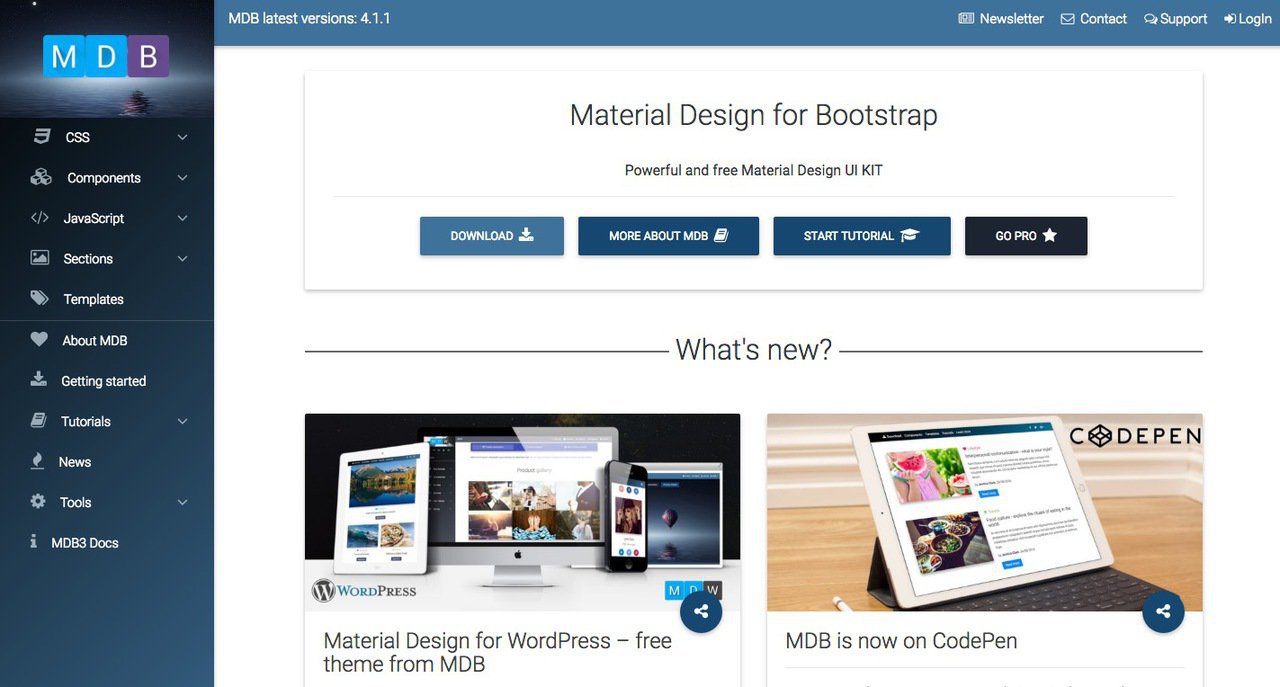Screen dimensions: 1280x687
Task: Click the Support chat bubbles icon
Action: [1151, 19]
